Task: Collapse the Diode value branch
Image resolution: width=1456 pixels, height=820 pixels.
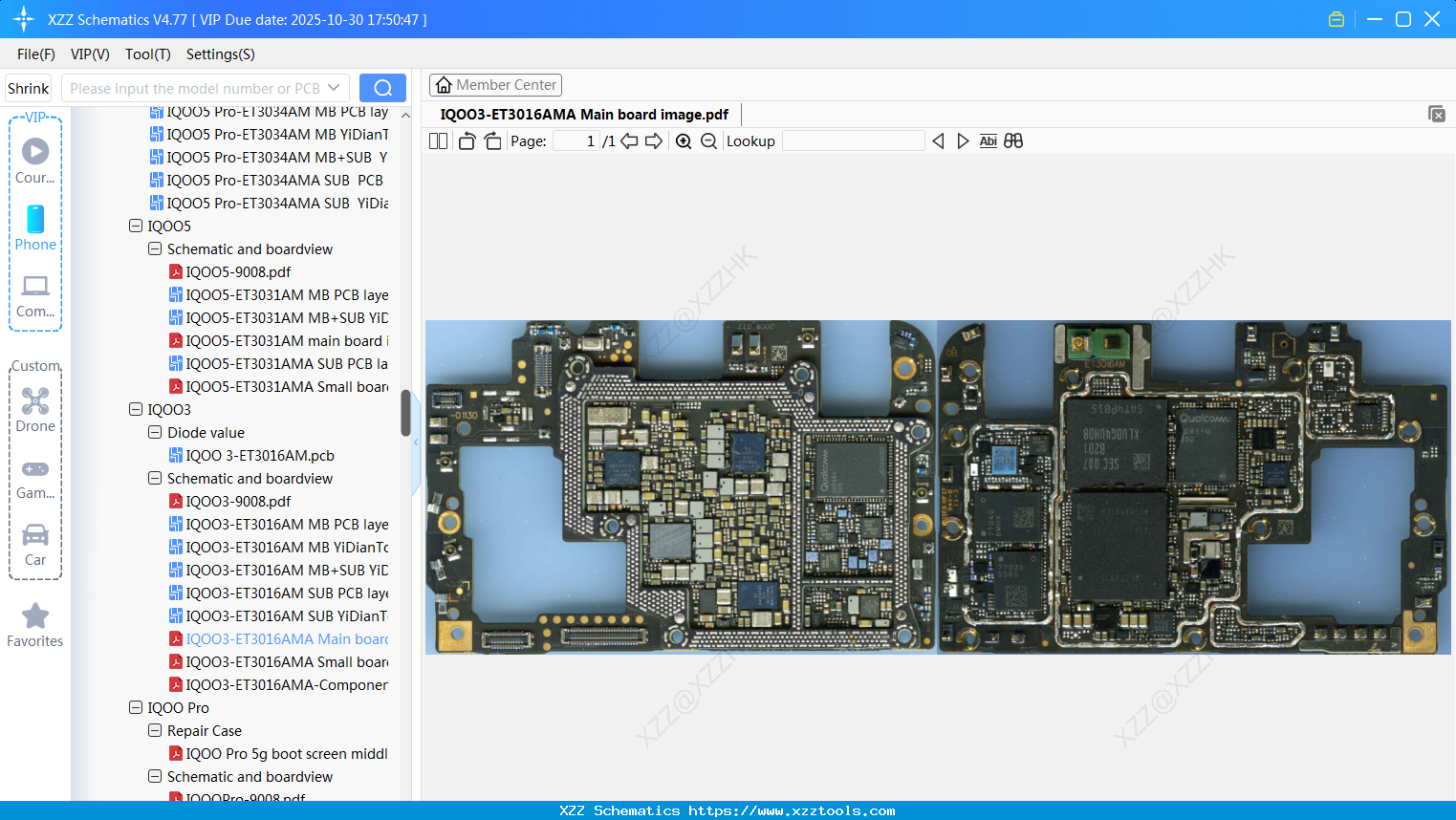Action: 154,432
